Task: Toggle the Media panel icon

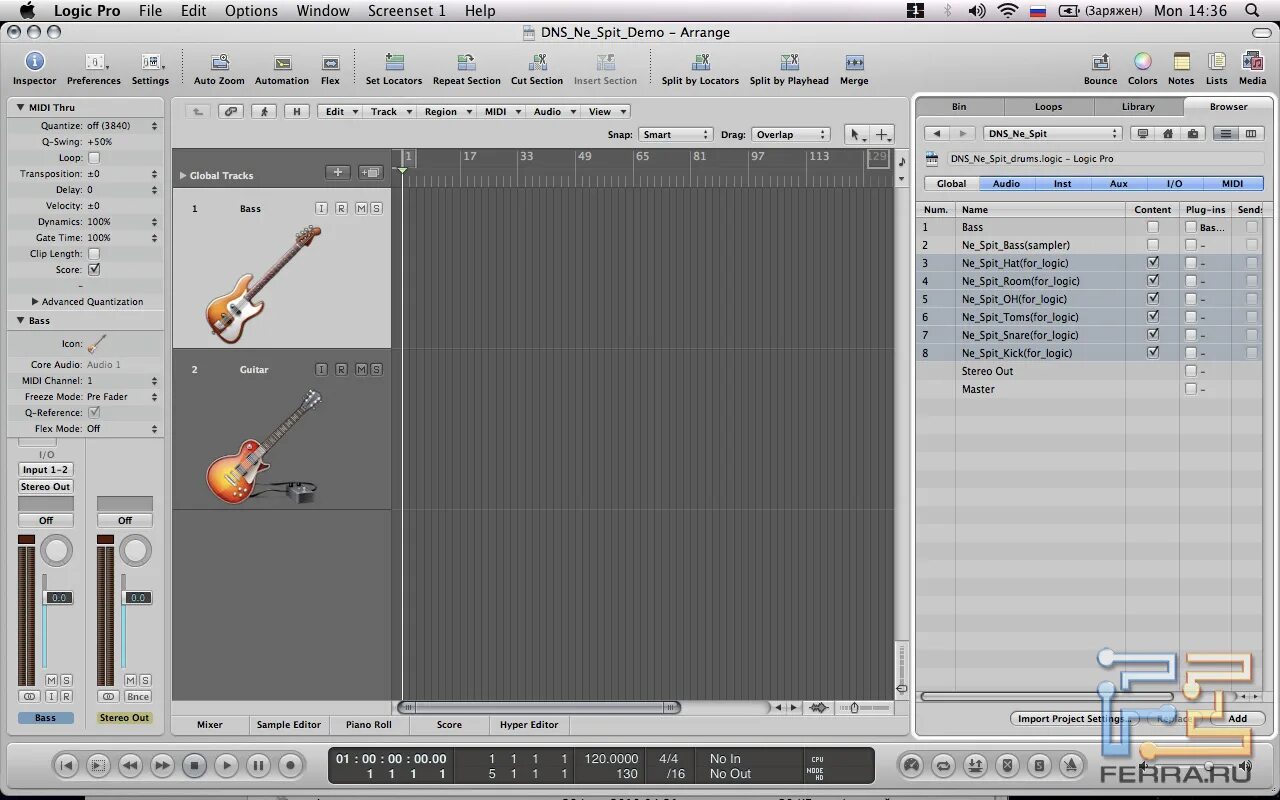Action: click(1252, 63)
